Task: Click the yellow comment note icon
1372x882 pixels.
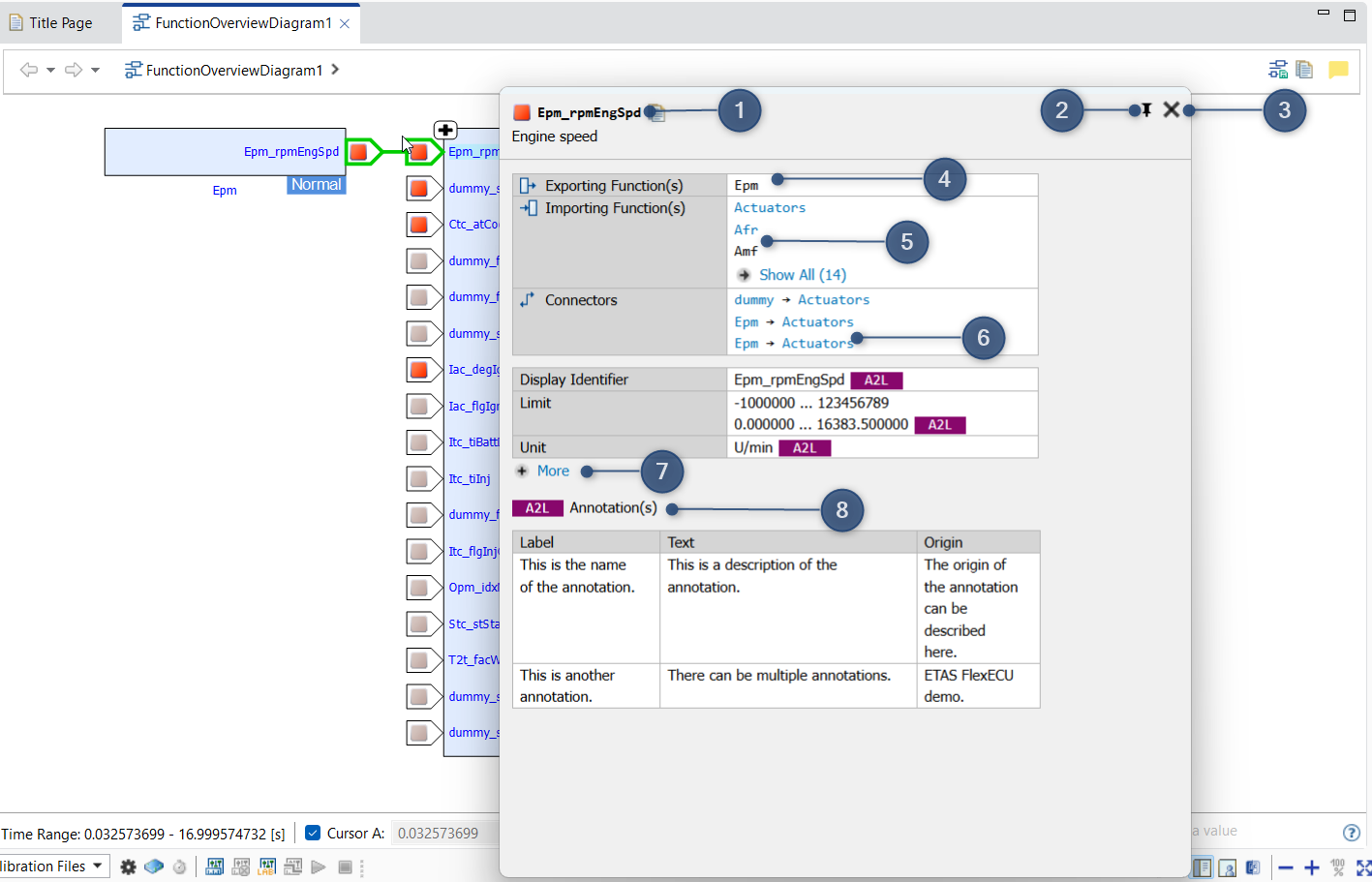Action: point(1338,70)
